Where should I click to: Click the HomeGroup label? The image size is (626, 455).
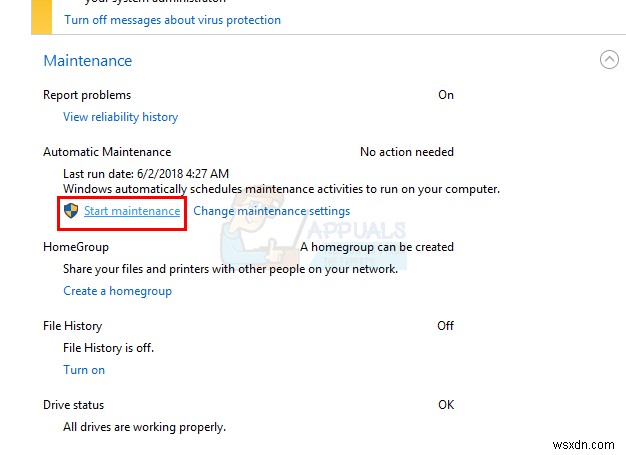76,246
